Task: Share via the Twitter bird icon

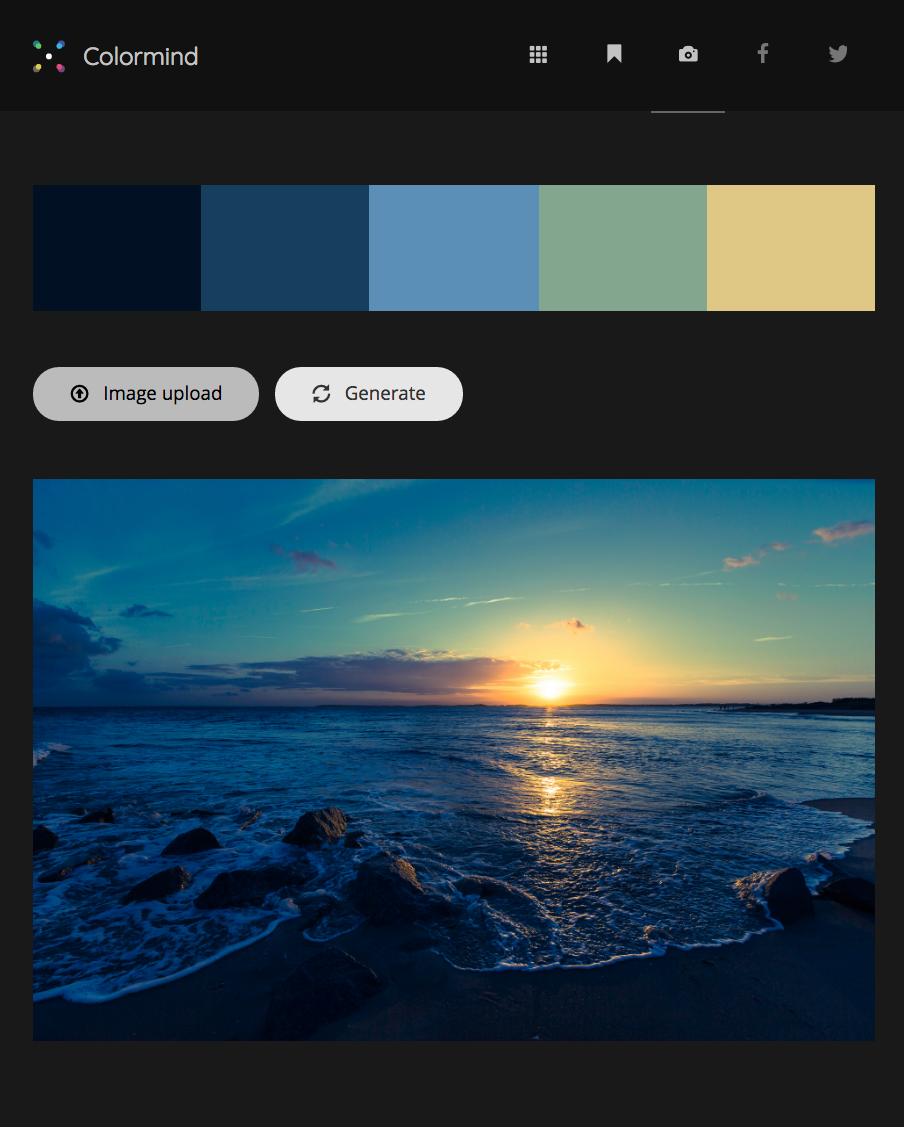Action: [838, 54]
